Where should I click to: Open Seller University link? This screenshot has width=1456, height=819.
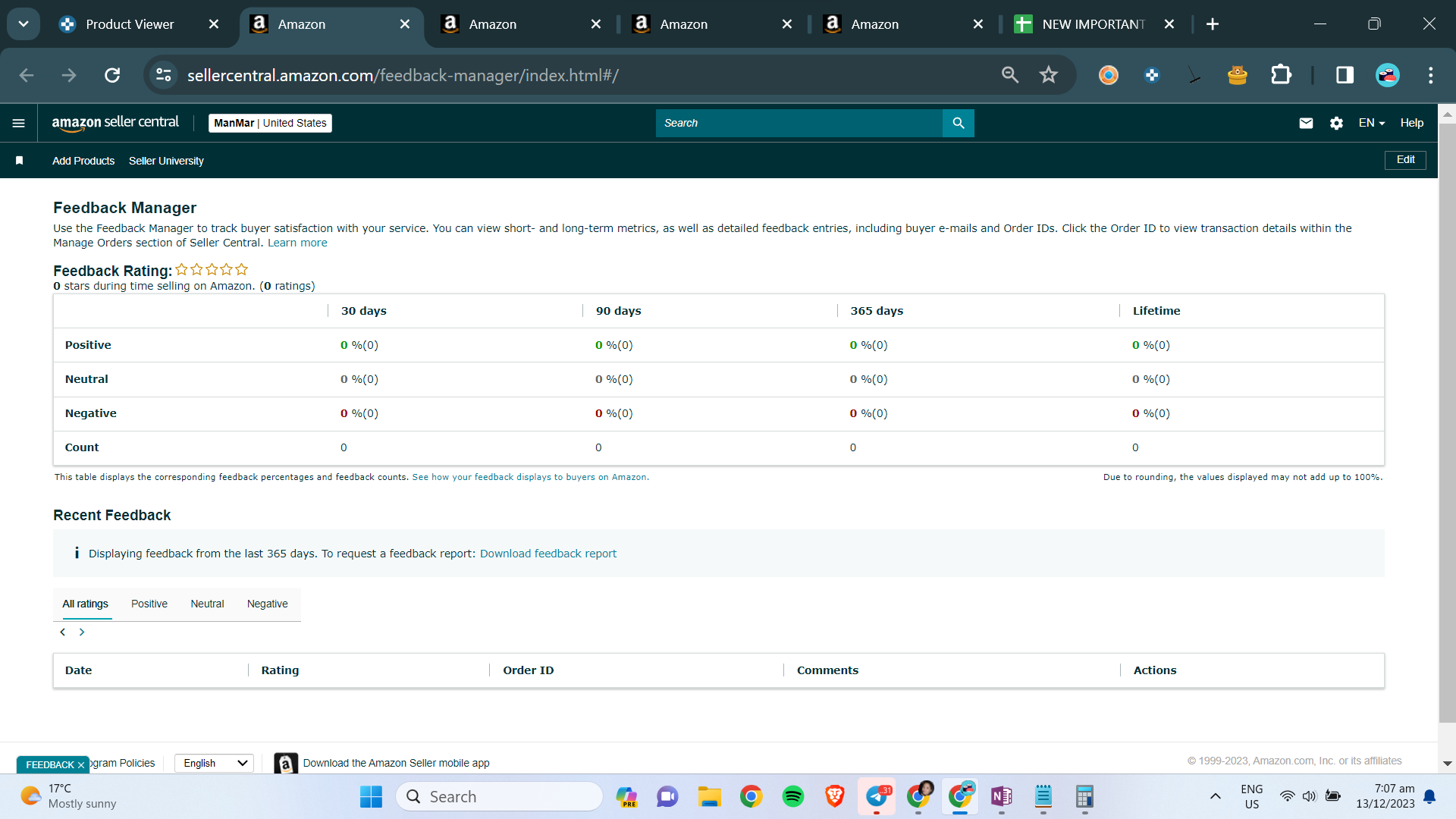click(166, 161)
